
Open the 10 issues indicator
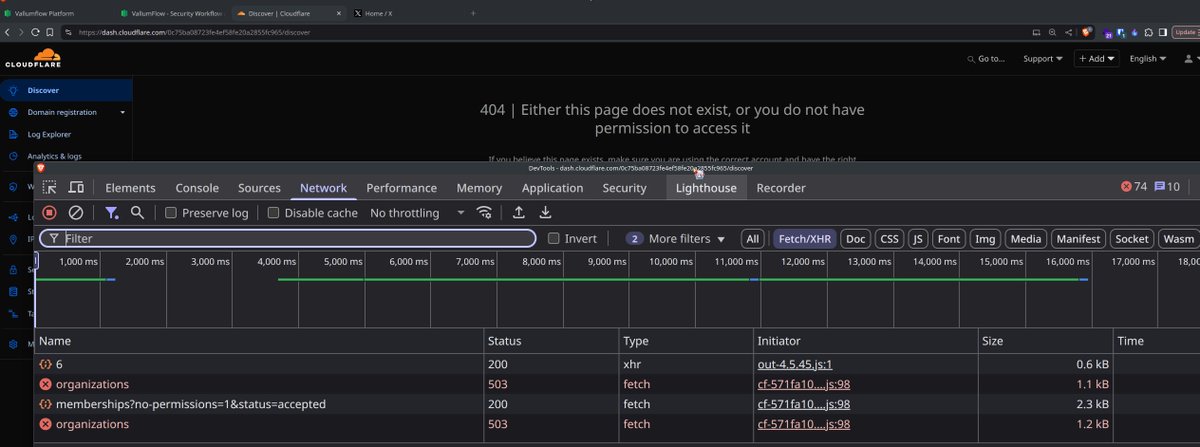(x=1168, y=187)
